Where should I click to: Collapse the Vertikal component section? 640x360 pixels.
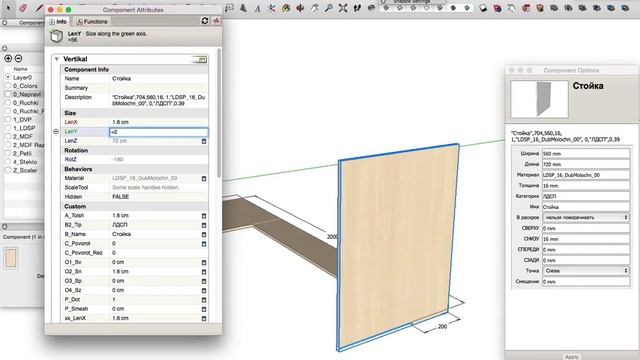57,59
